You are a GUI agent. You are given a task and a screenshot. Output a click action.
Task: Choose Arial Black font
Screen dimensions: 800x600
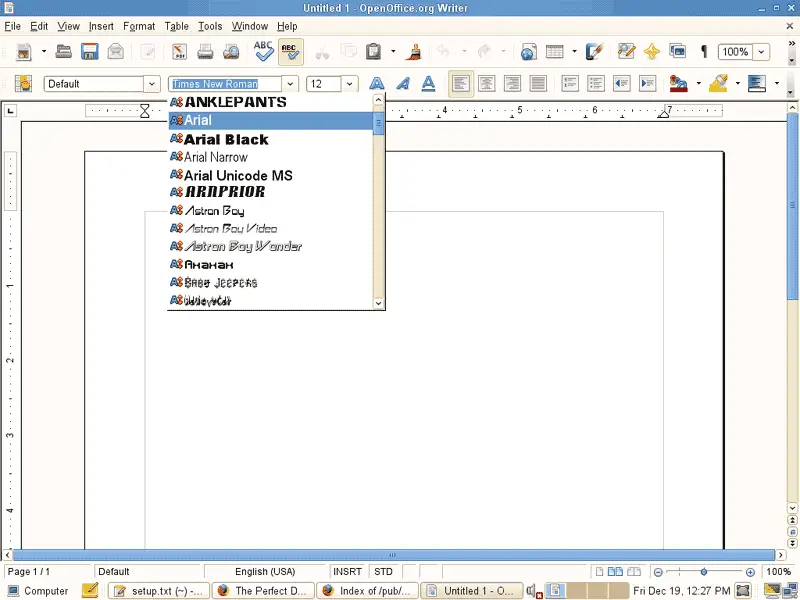pos(271,139)
